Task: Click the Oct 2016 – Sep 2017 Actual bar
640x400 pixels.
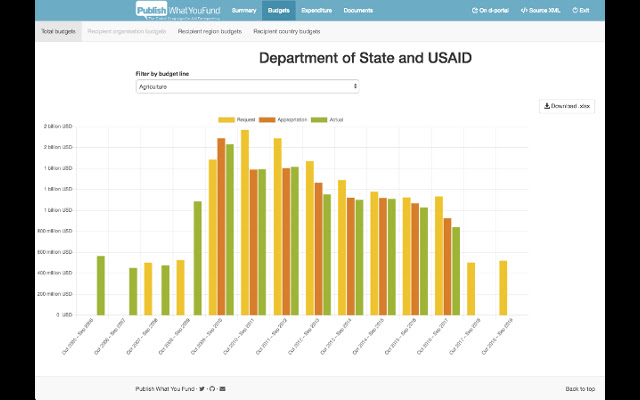Action: pos(456,271)
